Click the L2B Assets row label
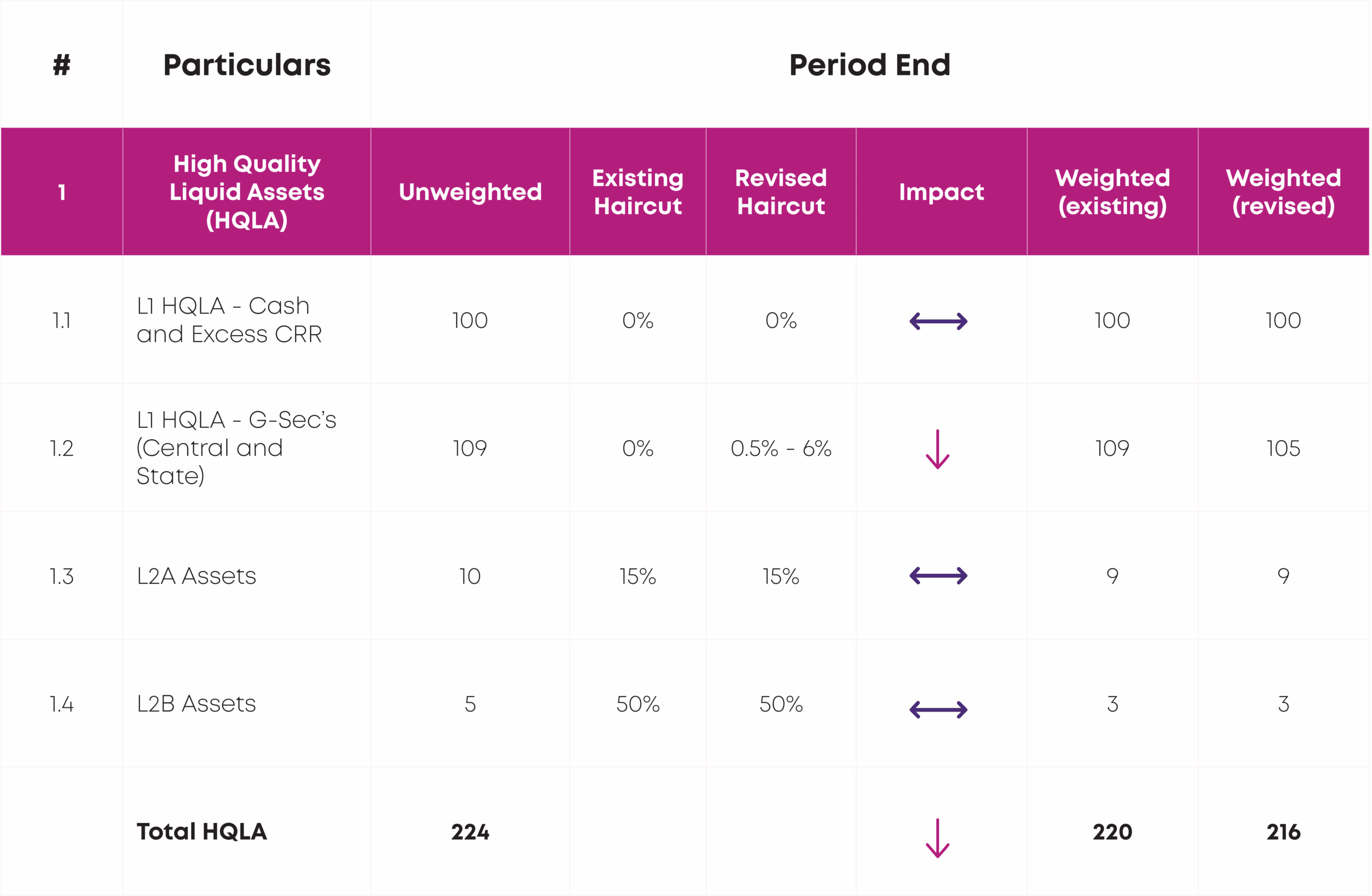Viewport: 1372px width, 896px height. pyautogui.click(x=196, y=704)
